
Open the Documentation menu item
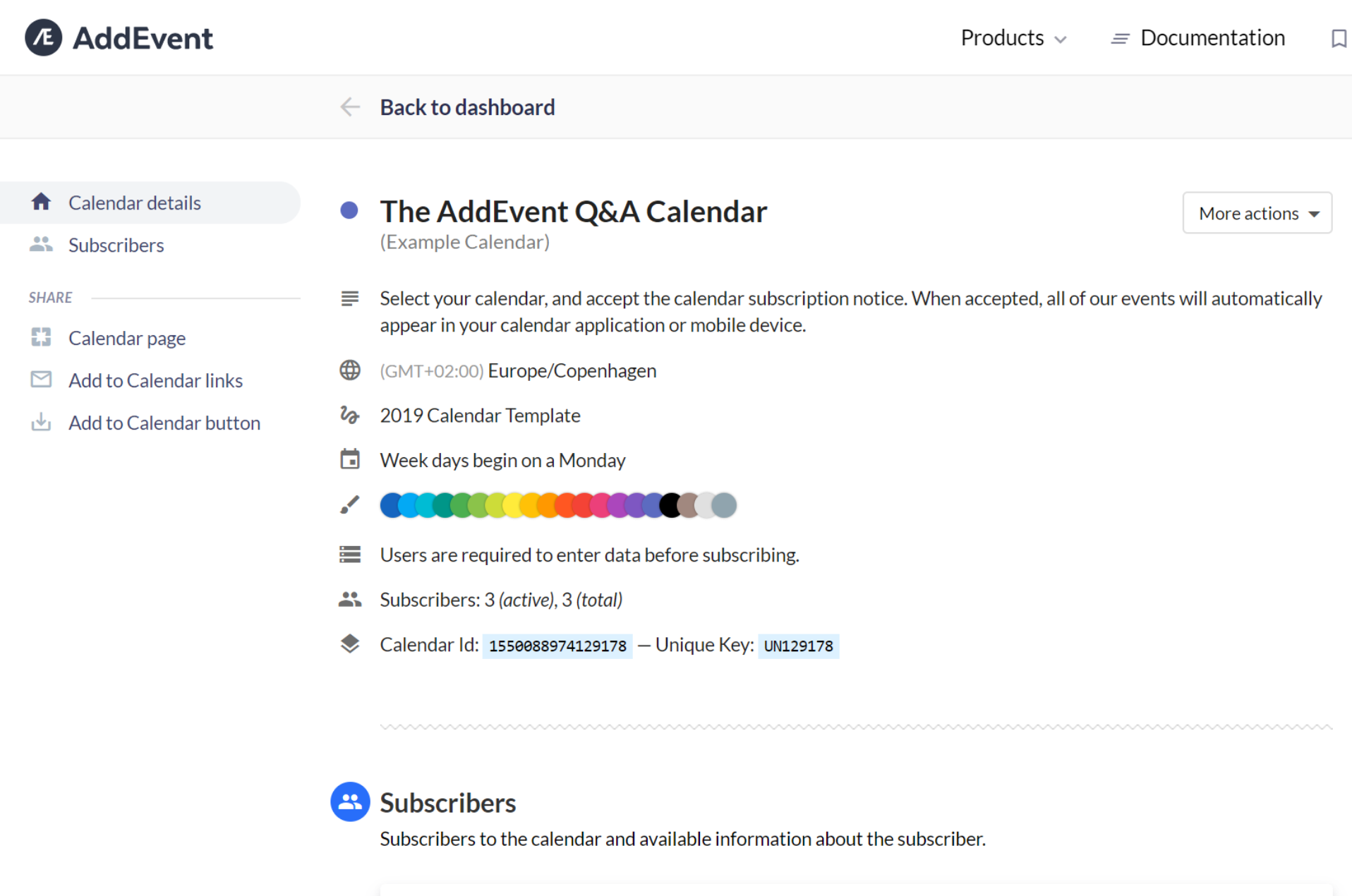click(1212, 38)
